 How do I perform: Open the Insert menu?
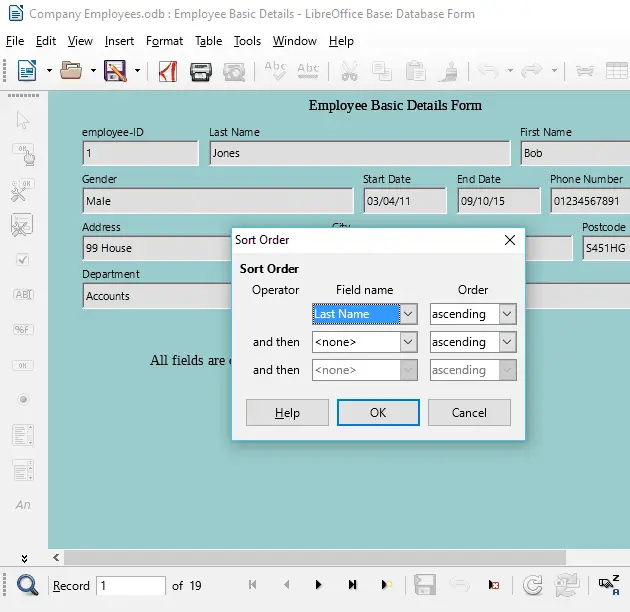pyautogui.click(x=119, y=41)
